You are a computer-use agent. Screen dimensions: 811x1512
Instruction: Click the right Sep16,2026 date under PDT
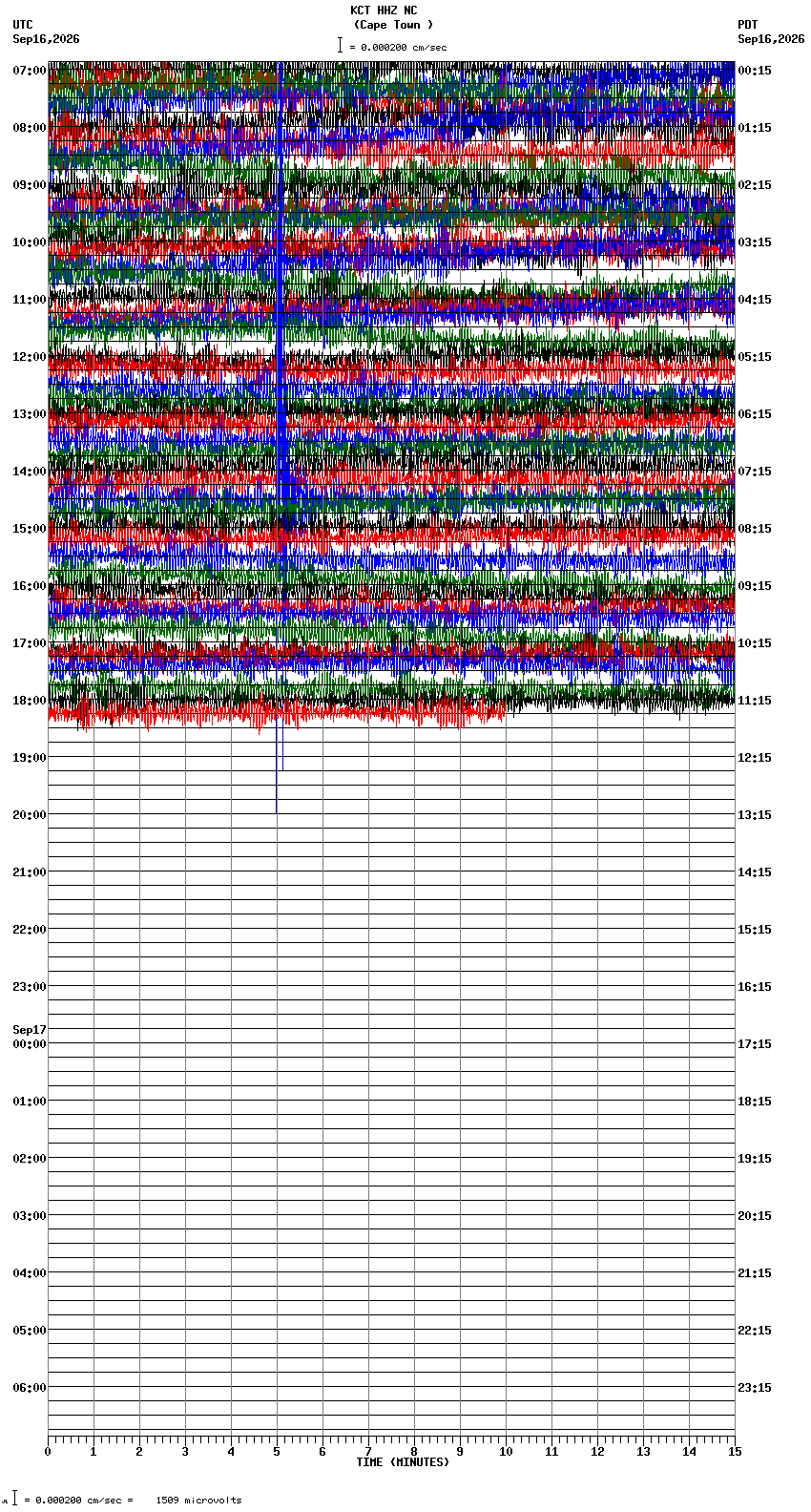click(x=771, y=39)
